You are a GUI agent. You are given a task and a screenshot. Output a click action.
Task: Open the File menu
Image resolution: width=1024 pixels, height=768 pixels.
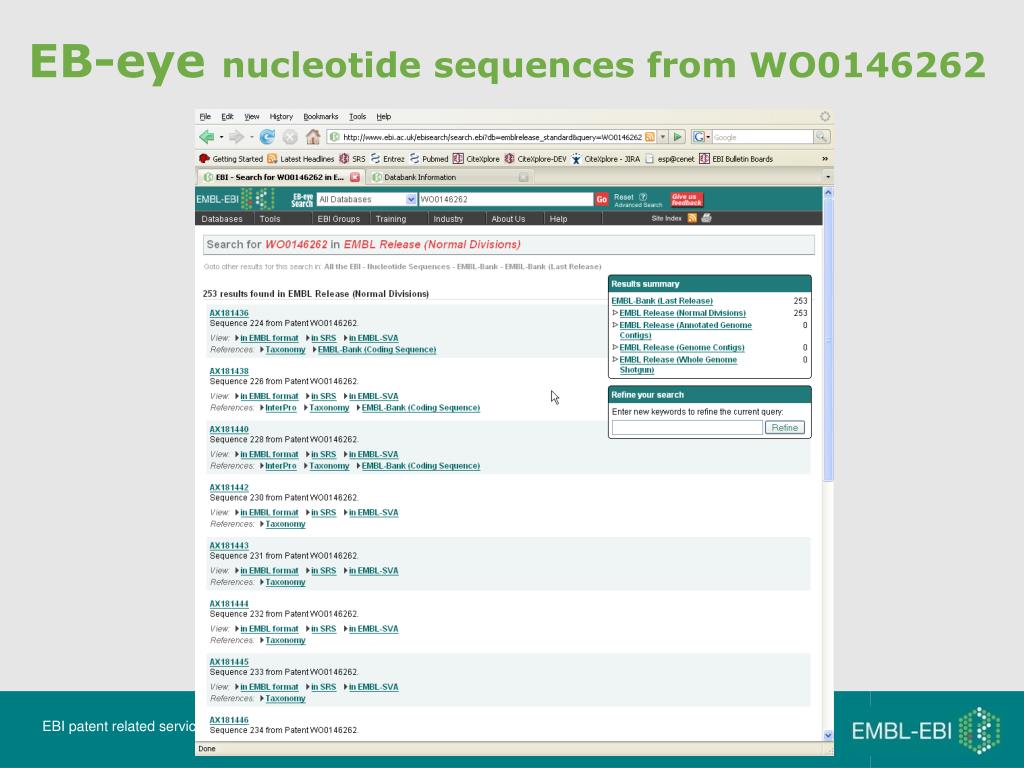(x=205, y=116)
